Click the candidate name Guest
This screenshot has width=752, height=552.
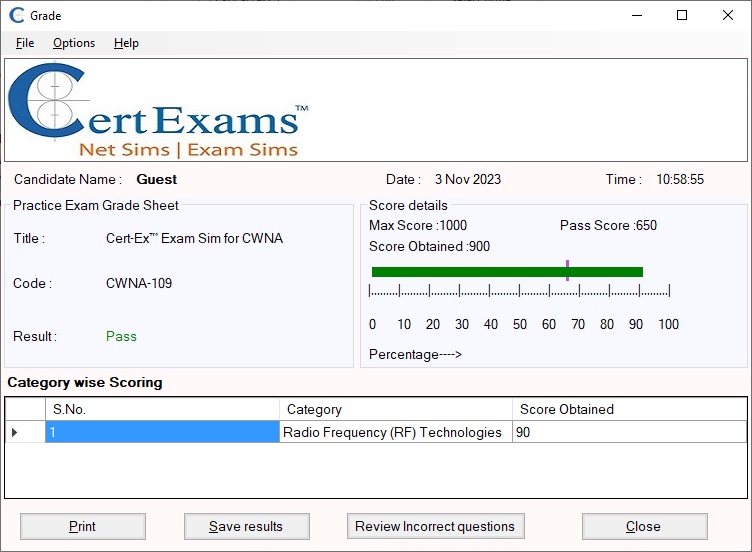click(156, 179)
